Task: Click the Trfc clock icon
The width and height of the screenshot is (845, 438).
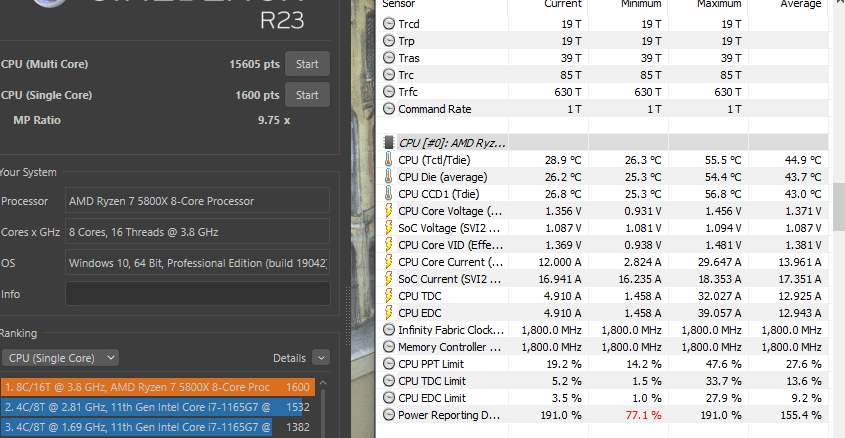Action: point(389,92)
